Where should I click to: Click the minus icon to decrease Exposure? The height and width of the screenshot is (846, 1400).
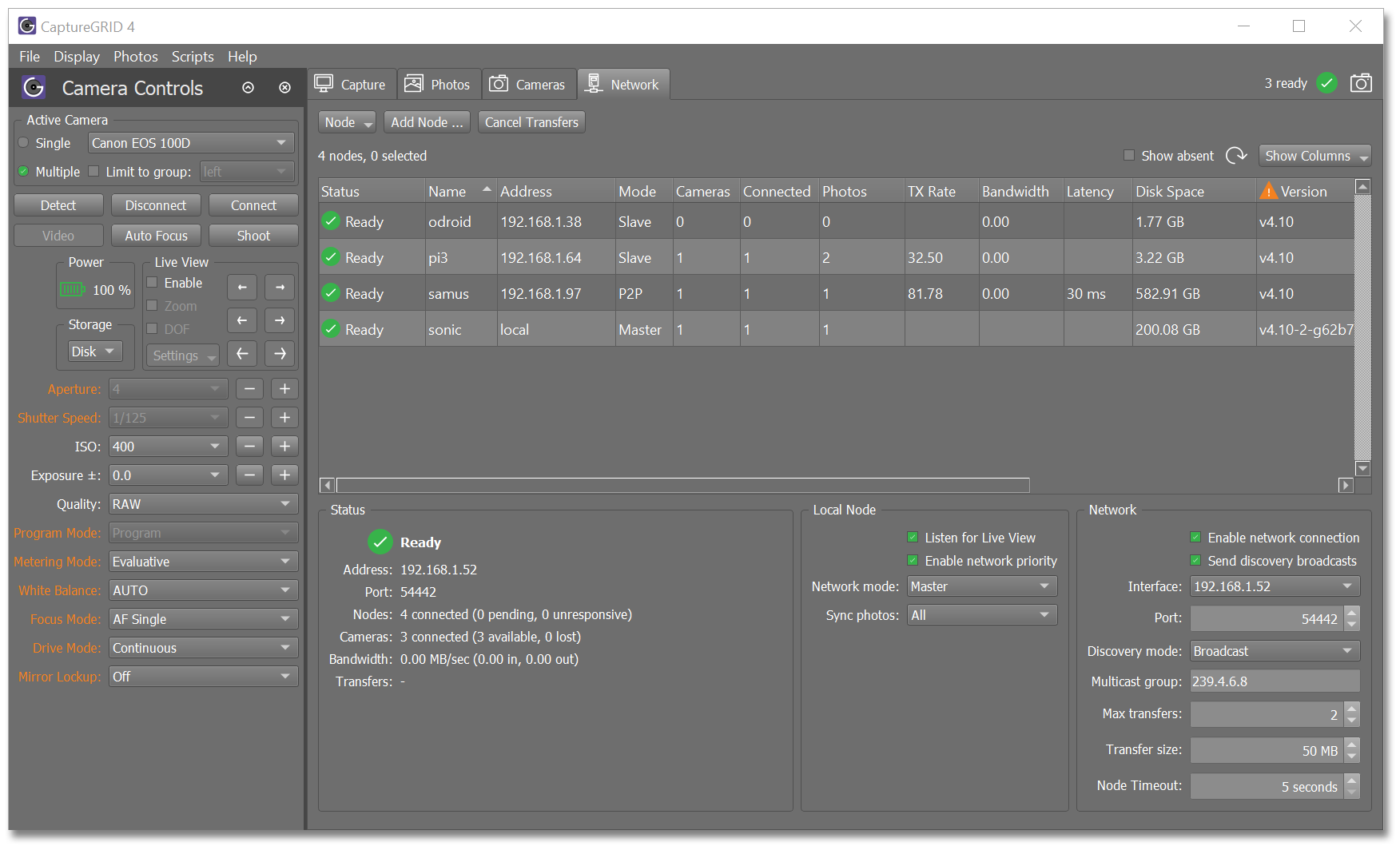pos(250,475)
